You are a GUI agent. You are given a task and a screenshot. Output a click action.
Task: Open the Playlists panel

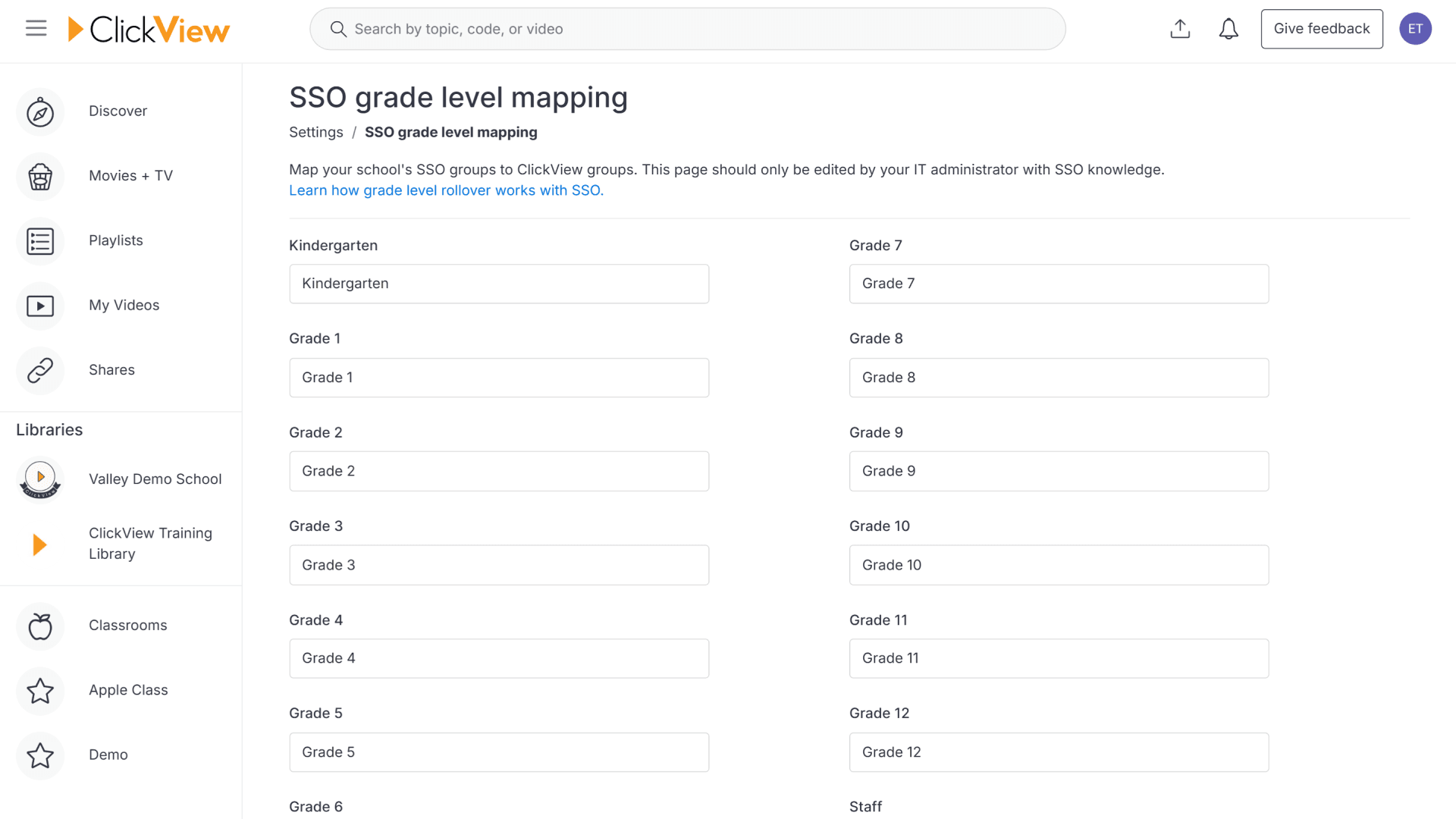click(x=115, y=240)
